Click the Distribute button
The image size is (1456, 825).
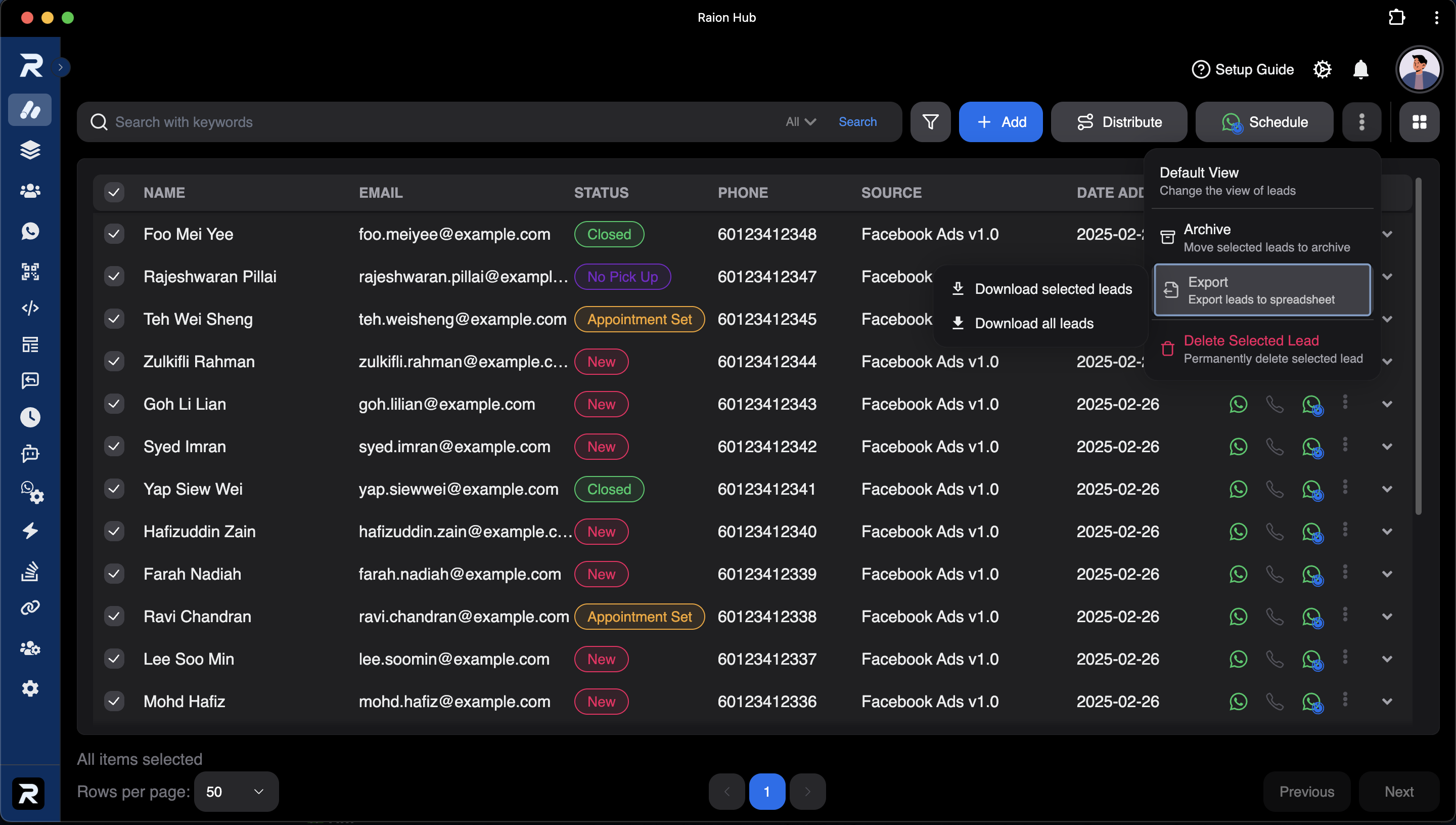[x=1118, y=122]
